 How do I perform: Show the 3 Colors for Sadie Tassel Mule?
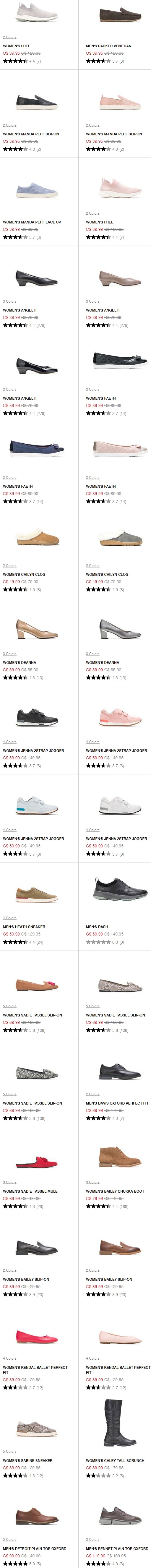(10, 1182)
